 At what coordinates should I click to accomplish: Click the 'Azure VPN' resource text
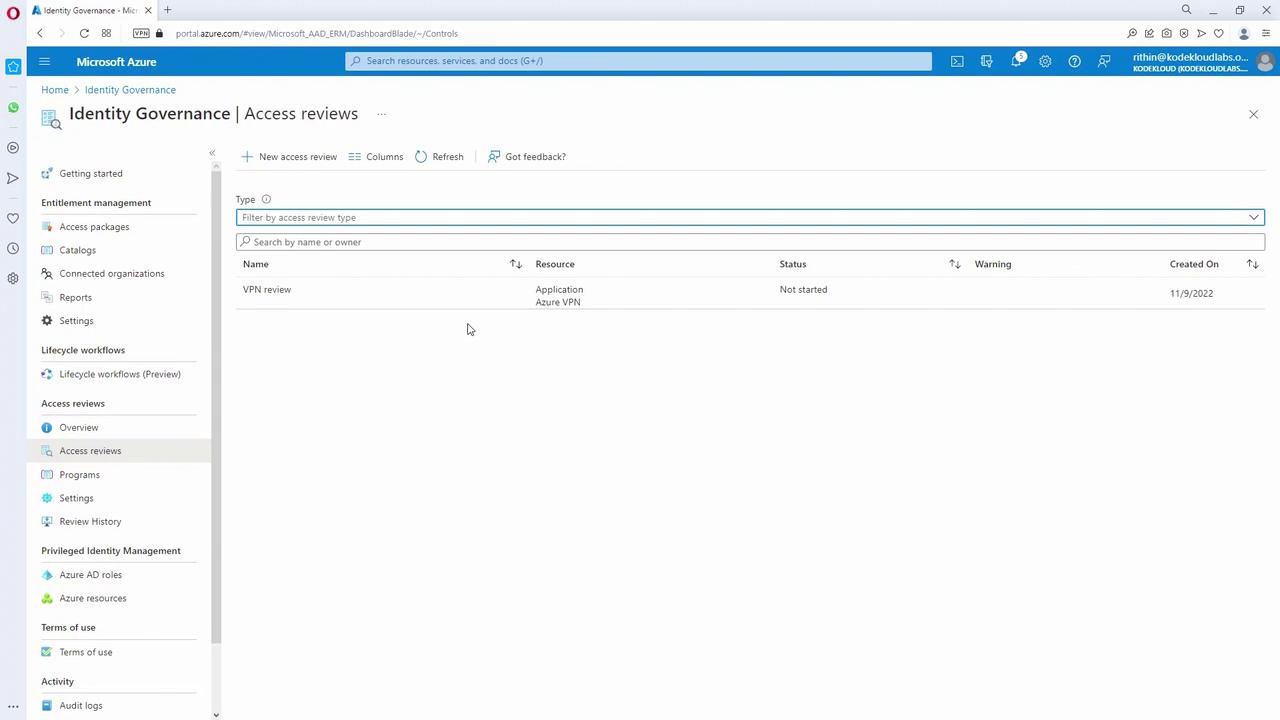tap(558, 302)
